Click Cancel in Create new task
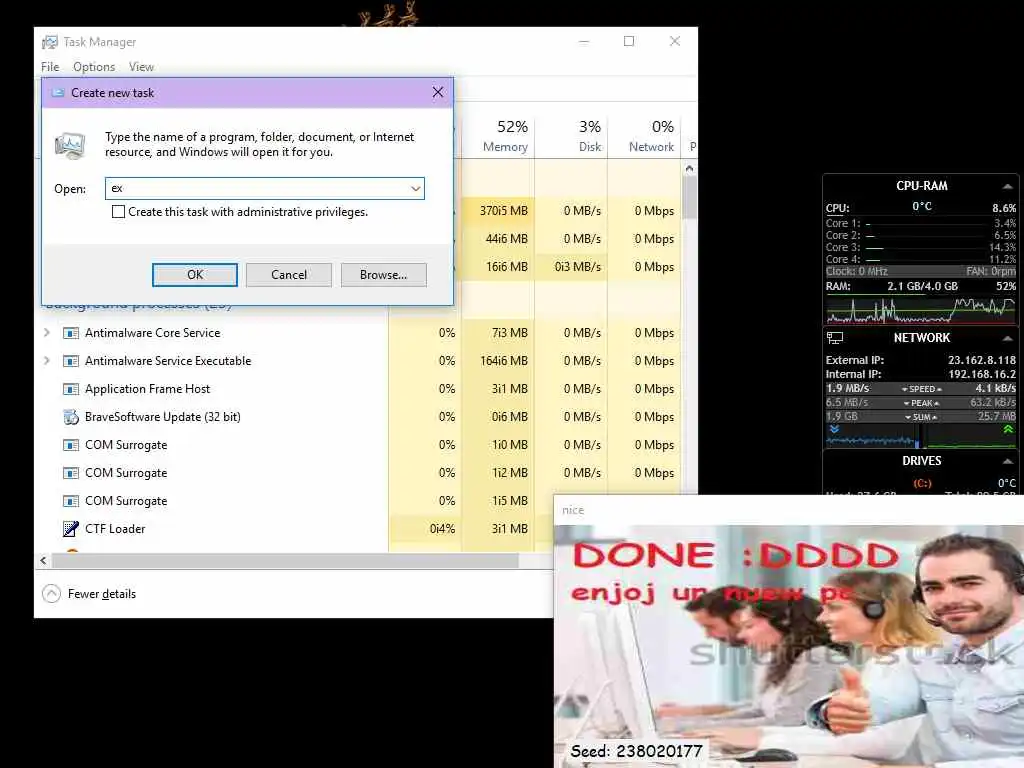Viewport: 1024px width, 768px height. tap(289, 275)
